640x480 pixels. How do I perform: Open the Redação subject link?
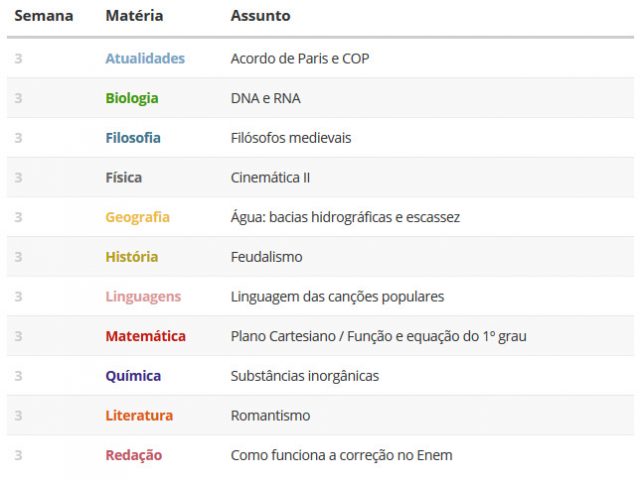tap(133, 455)
